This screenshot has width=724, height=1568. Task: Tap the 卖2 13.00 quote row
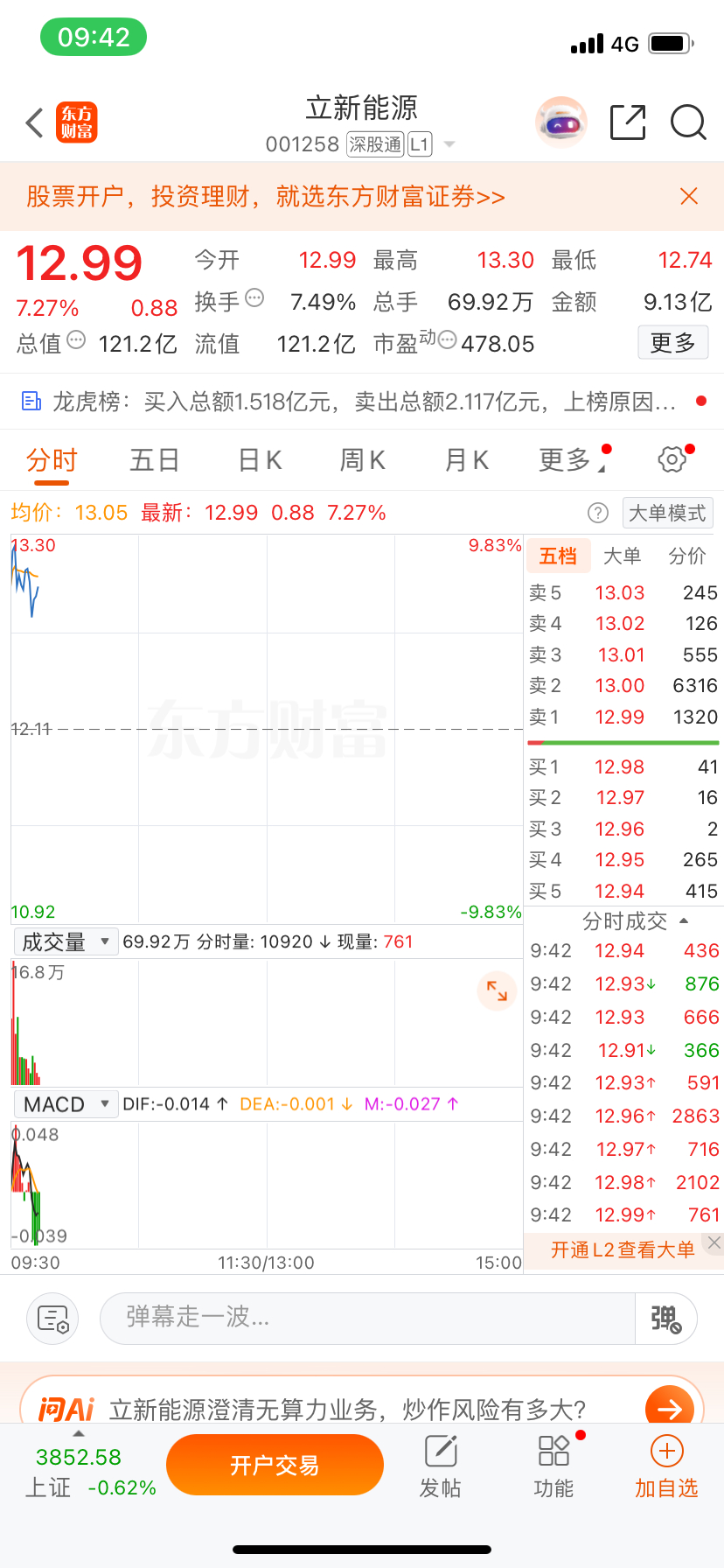pos(623,685)
